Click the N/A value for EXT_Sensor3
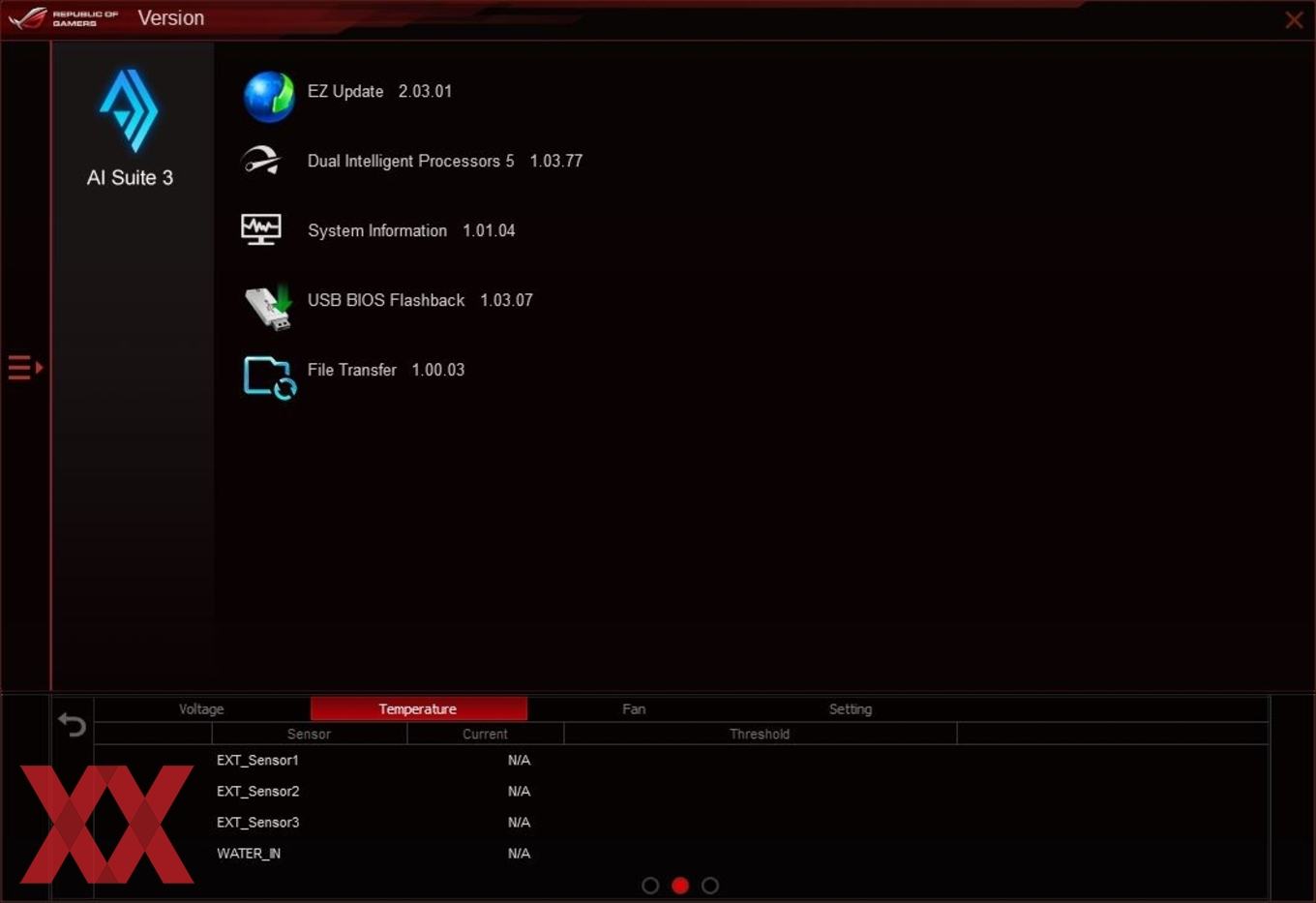Image resolution: width=1316 pixels, height=903 pixels. [519, 823]
